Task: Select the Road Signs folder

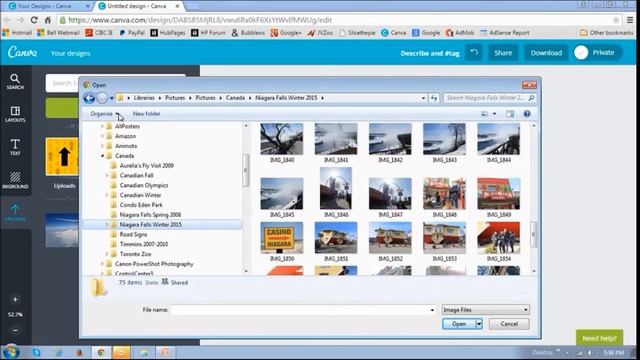Action: (133, 234)
